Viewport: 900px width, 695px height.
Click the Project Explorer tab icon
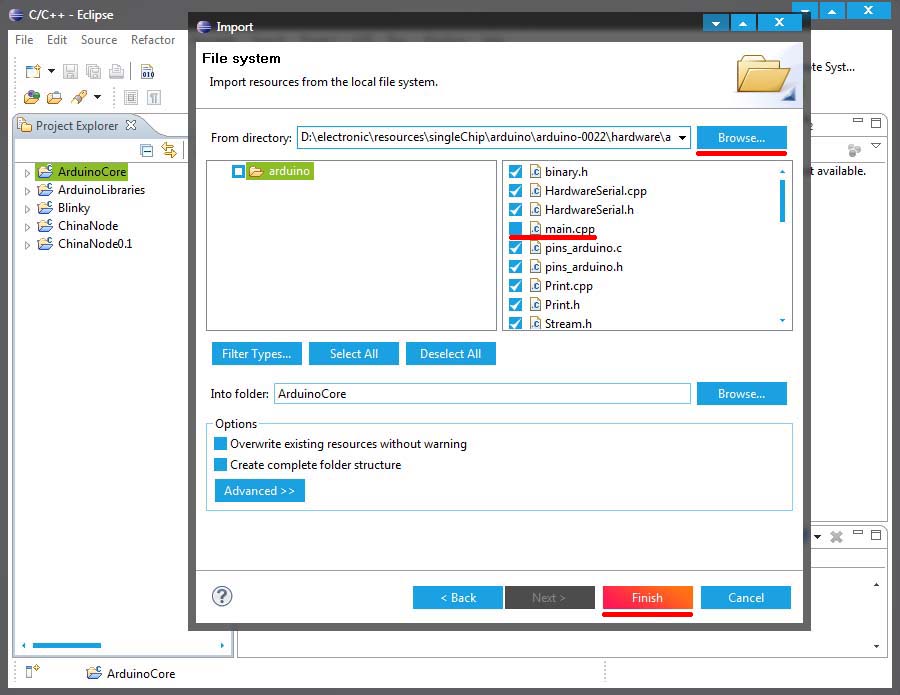click(x=25, y=125)
